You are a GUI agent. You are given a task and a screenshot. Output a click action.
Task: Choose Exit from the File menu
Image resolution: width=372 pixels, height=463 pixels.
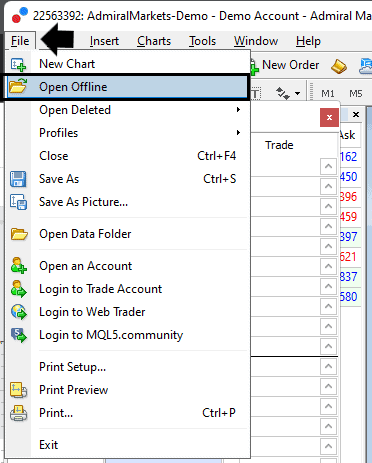pyautogui.click(x=127, y=445)
